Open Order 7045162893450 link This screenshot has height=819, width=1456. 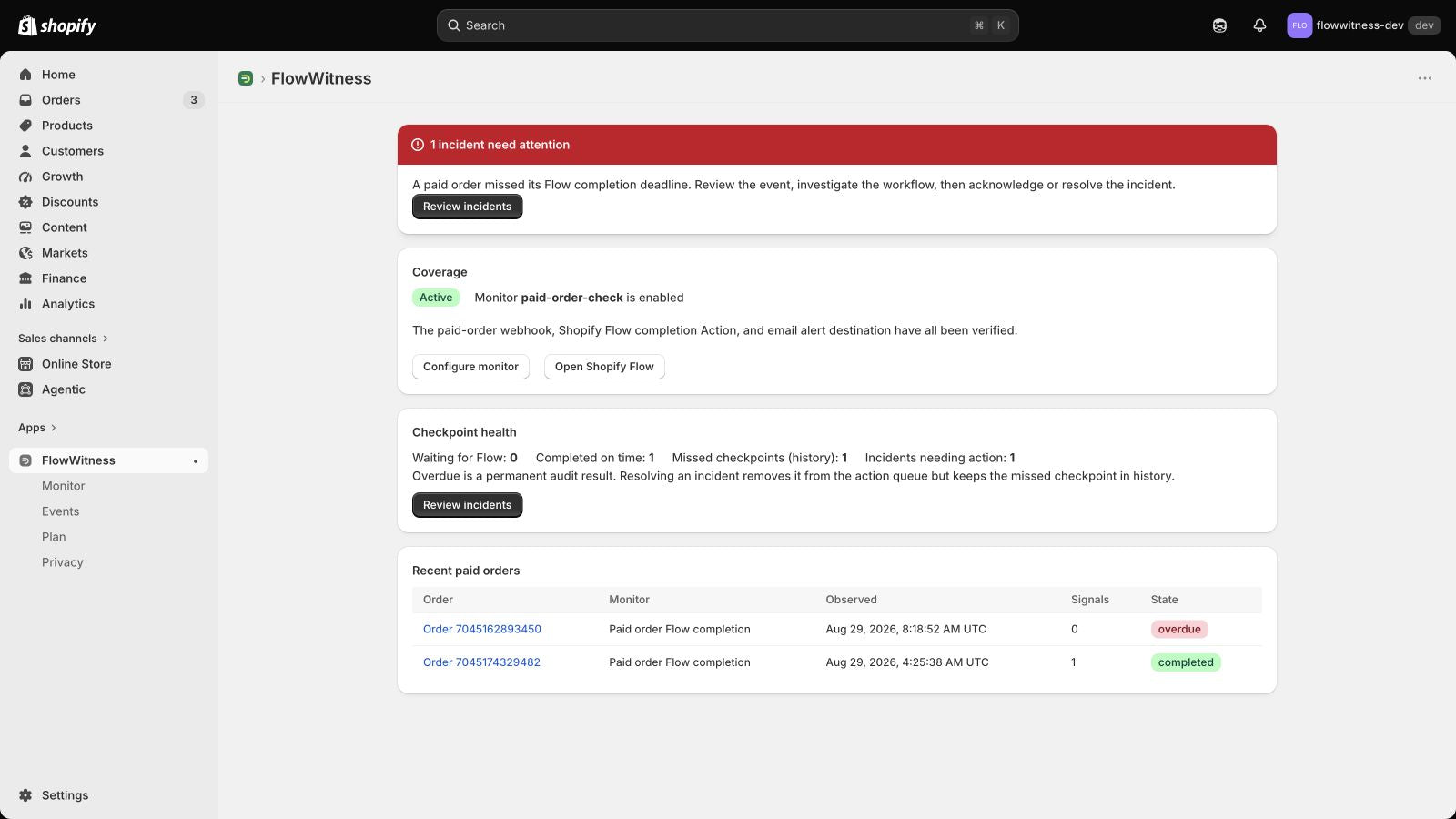point(482,629)
